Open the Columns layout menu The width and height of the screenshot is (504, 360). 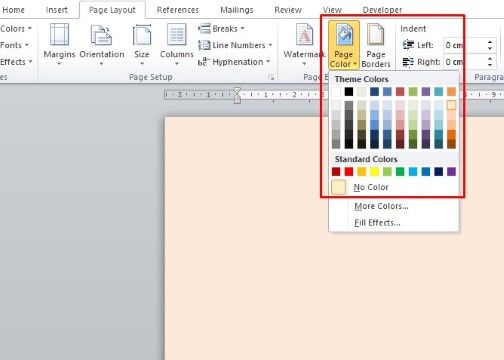pos(177,44)
